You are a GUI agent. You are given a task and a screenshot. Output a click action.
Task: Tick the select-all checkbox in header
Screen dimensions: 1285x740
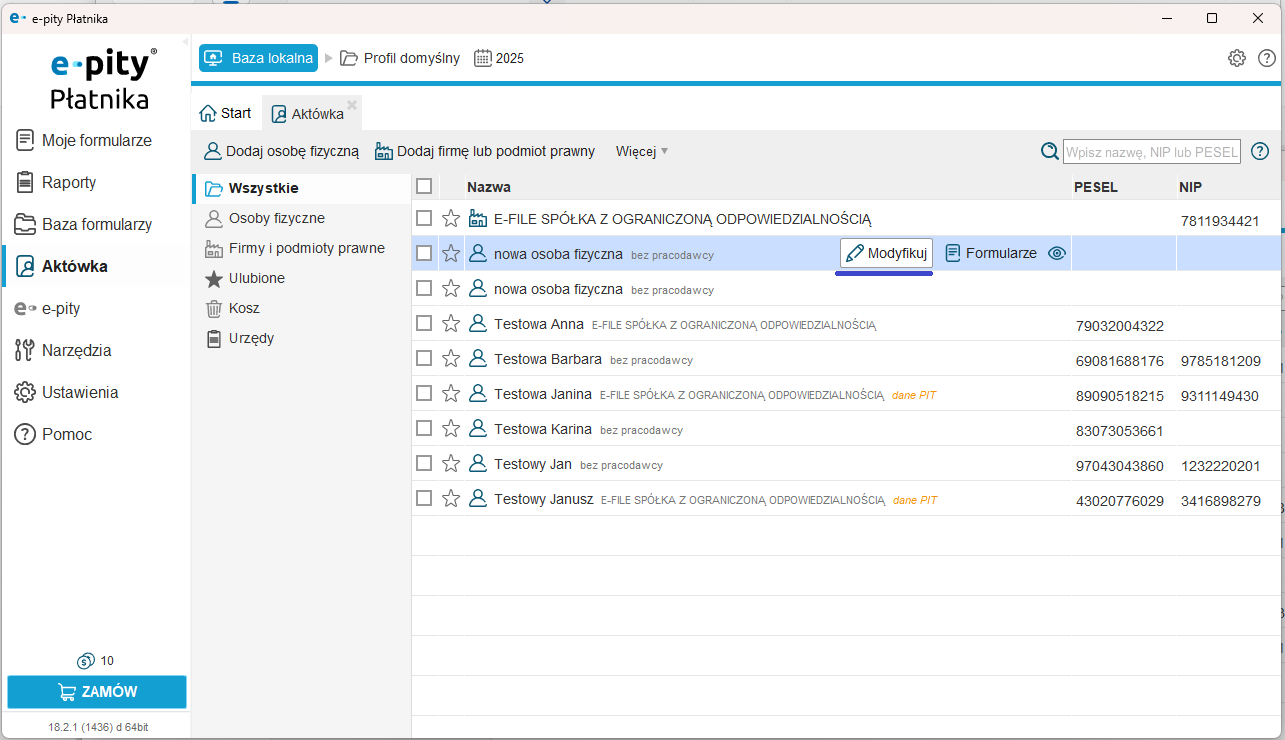(424, 186)
